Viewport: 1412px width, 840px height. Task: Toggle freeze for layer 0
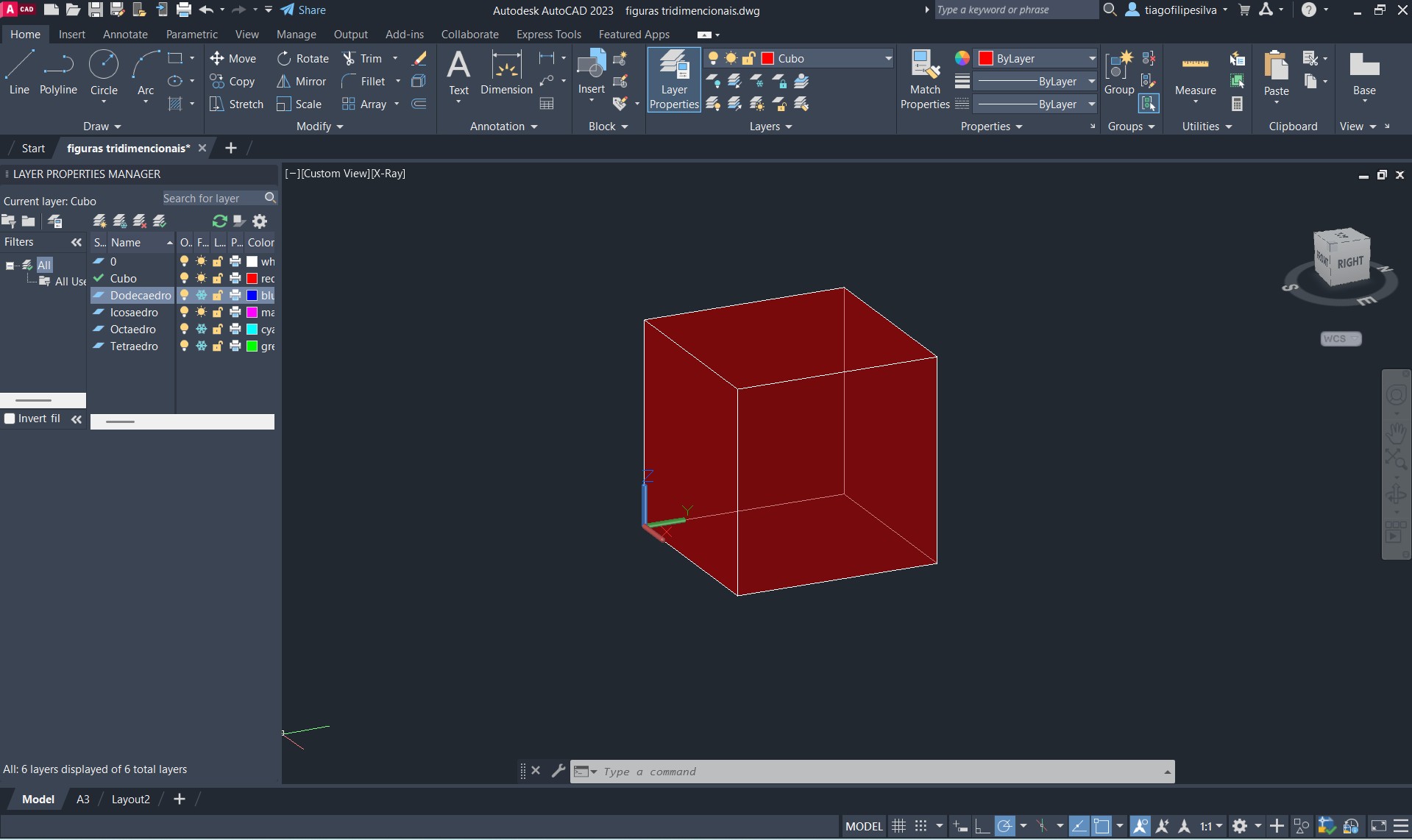201,261
